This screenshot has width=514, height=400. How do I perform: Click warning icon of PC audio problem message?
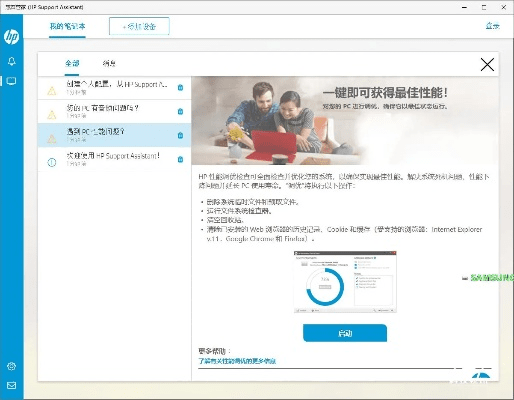(x=52, y=115)
